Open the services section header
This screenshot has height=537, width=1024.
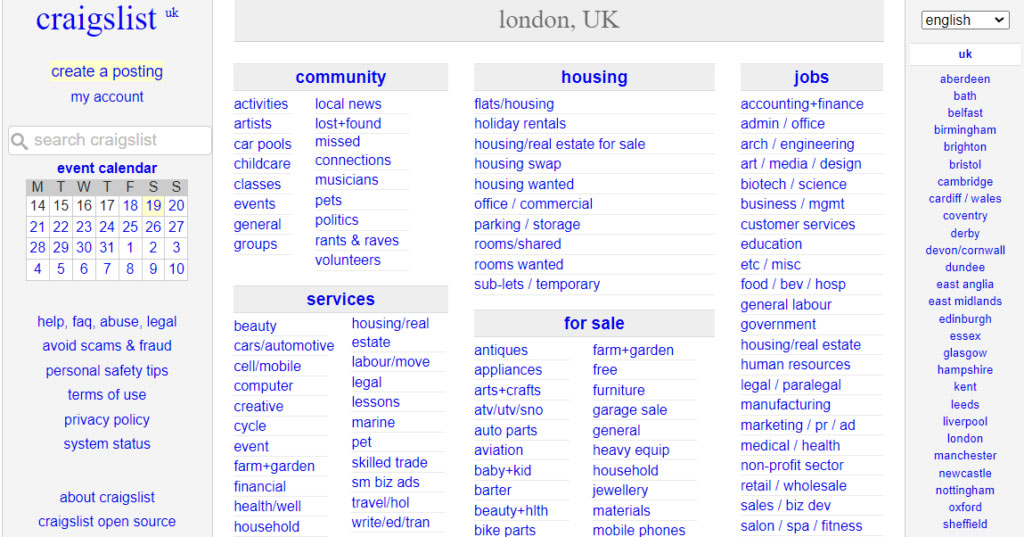(x=340, y=299)
